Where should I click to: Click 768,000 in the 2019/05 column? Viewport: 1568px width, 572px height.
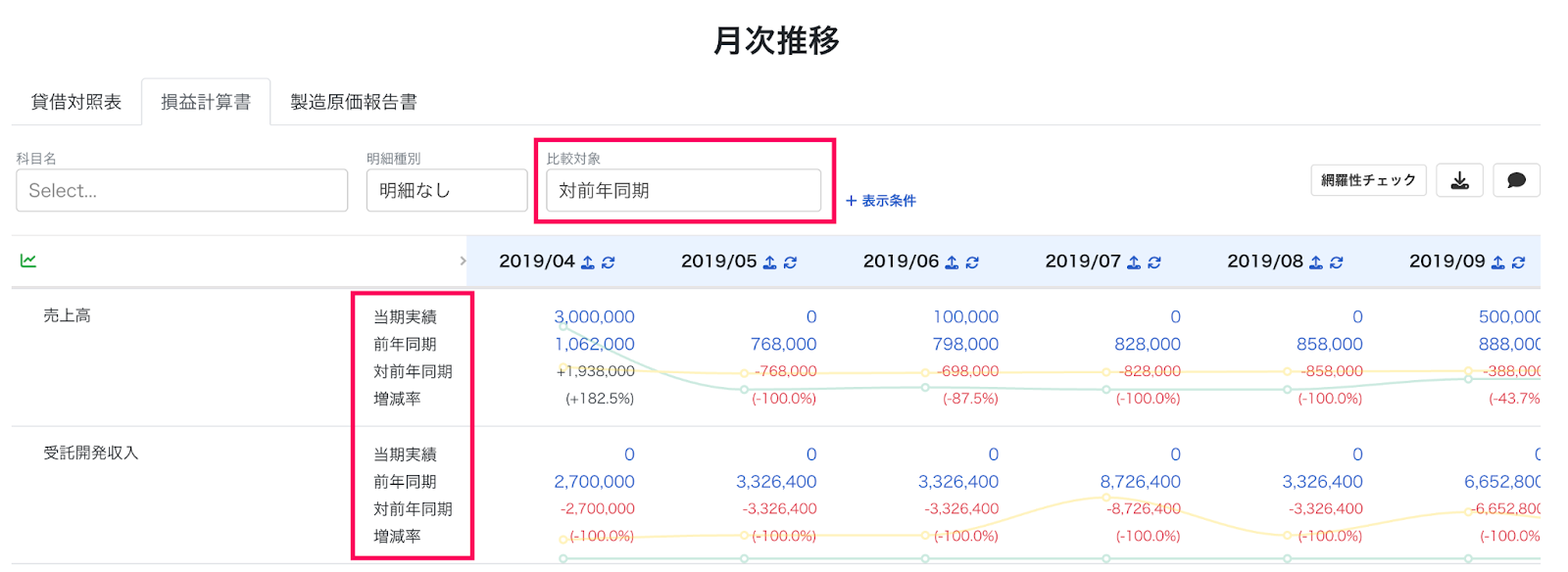click(783, 345)
